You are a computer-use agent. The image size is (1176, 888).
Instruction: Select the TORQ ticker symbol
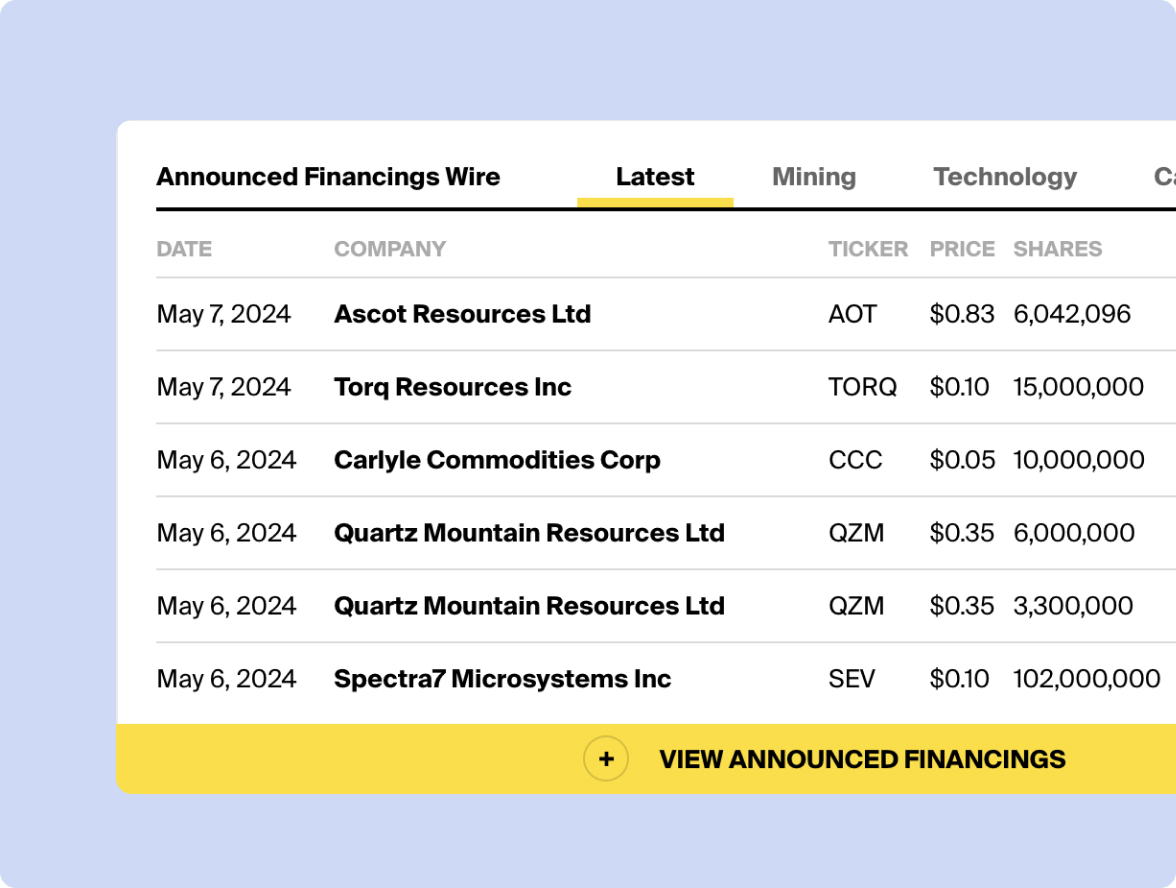tap(862, 387)
